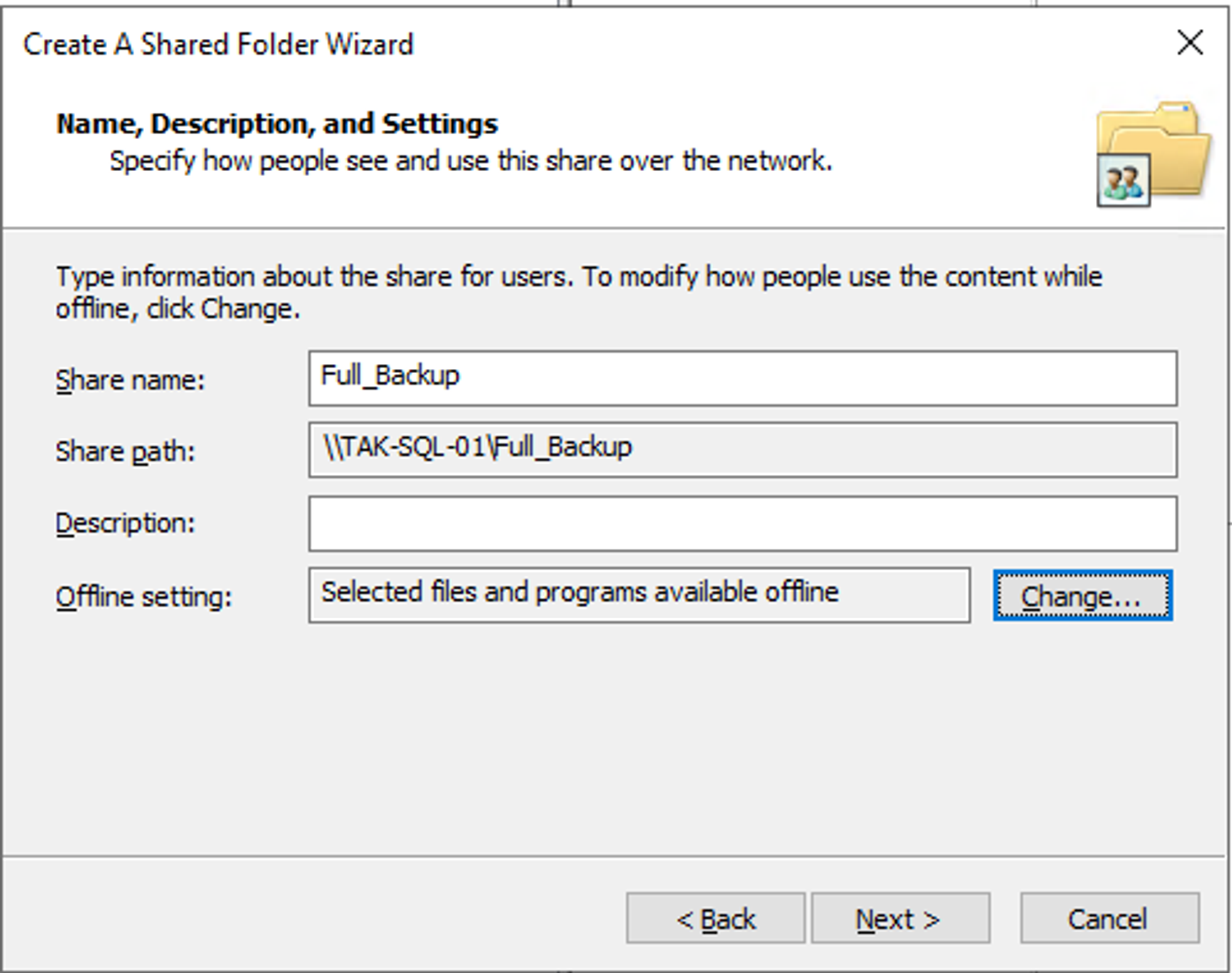Viewport: 1232px width, 973px height.
Task: Close the Create A Shared Folder Wizard
Action: point(1189,43)
